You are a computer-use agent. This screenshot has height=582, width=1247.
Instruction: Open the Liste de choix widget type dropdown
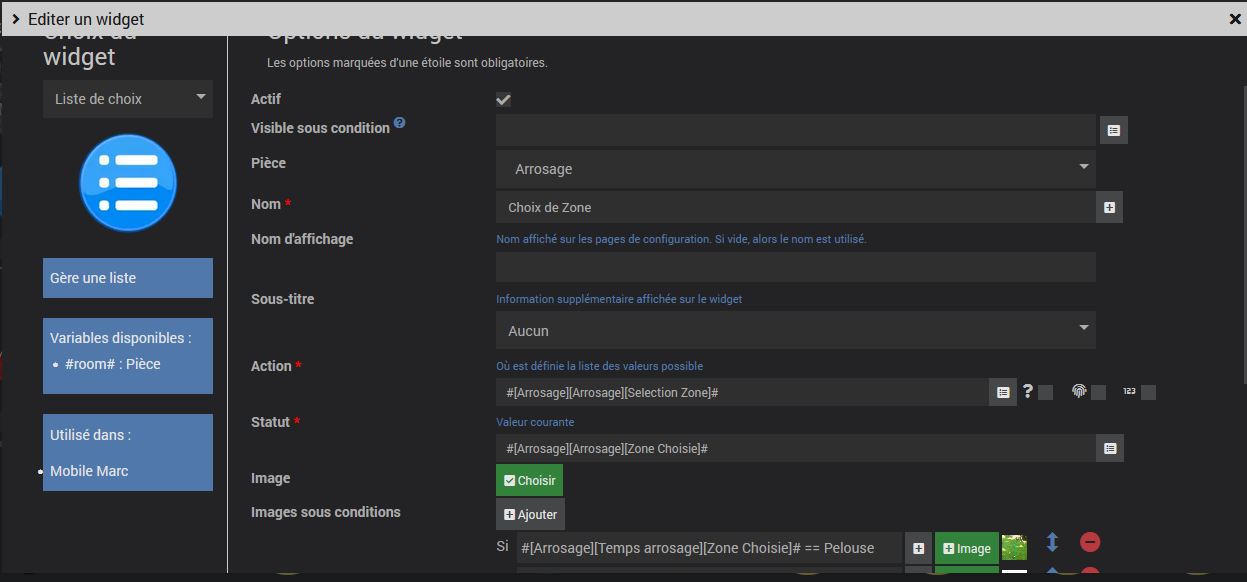point(128,99)
